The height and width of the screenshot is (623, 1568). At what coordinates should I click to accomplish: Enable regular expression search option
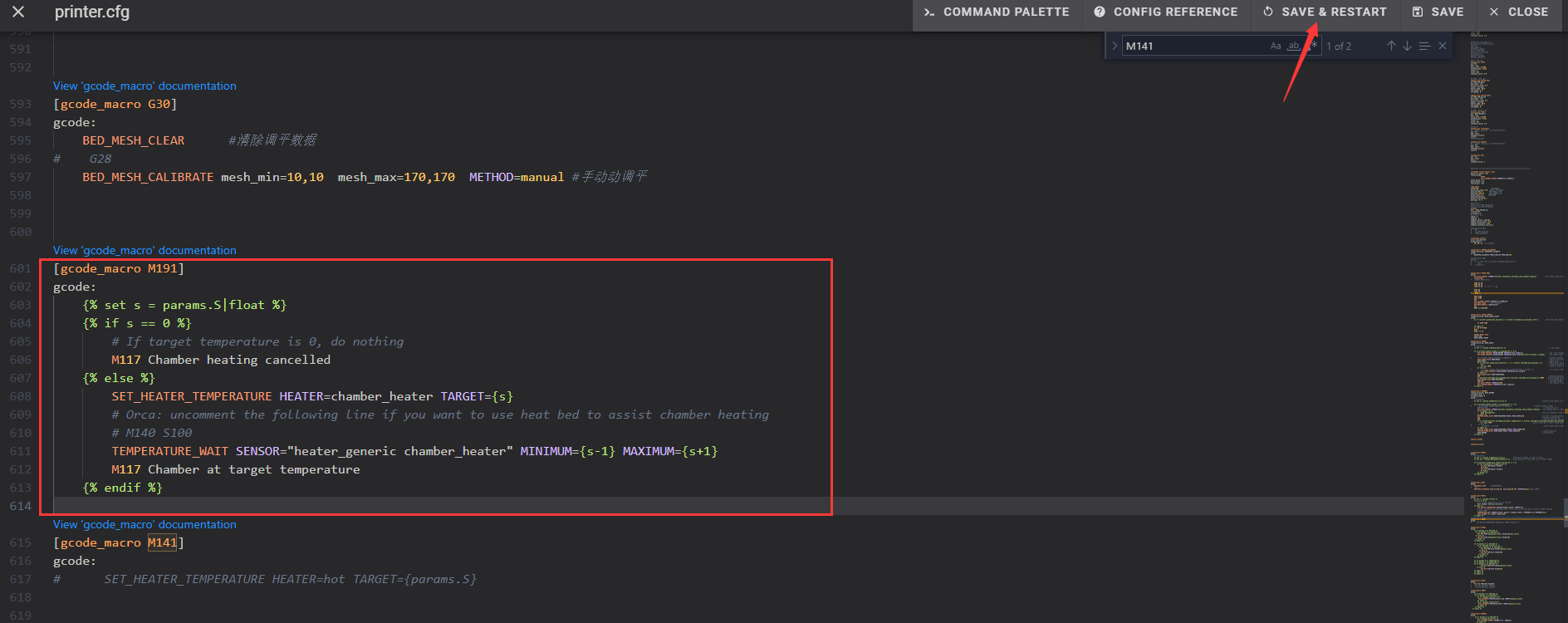pyautogui.click(x=1311, y=47)
